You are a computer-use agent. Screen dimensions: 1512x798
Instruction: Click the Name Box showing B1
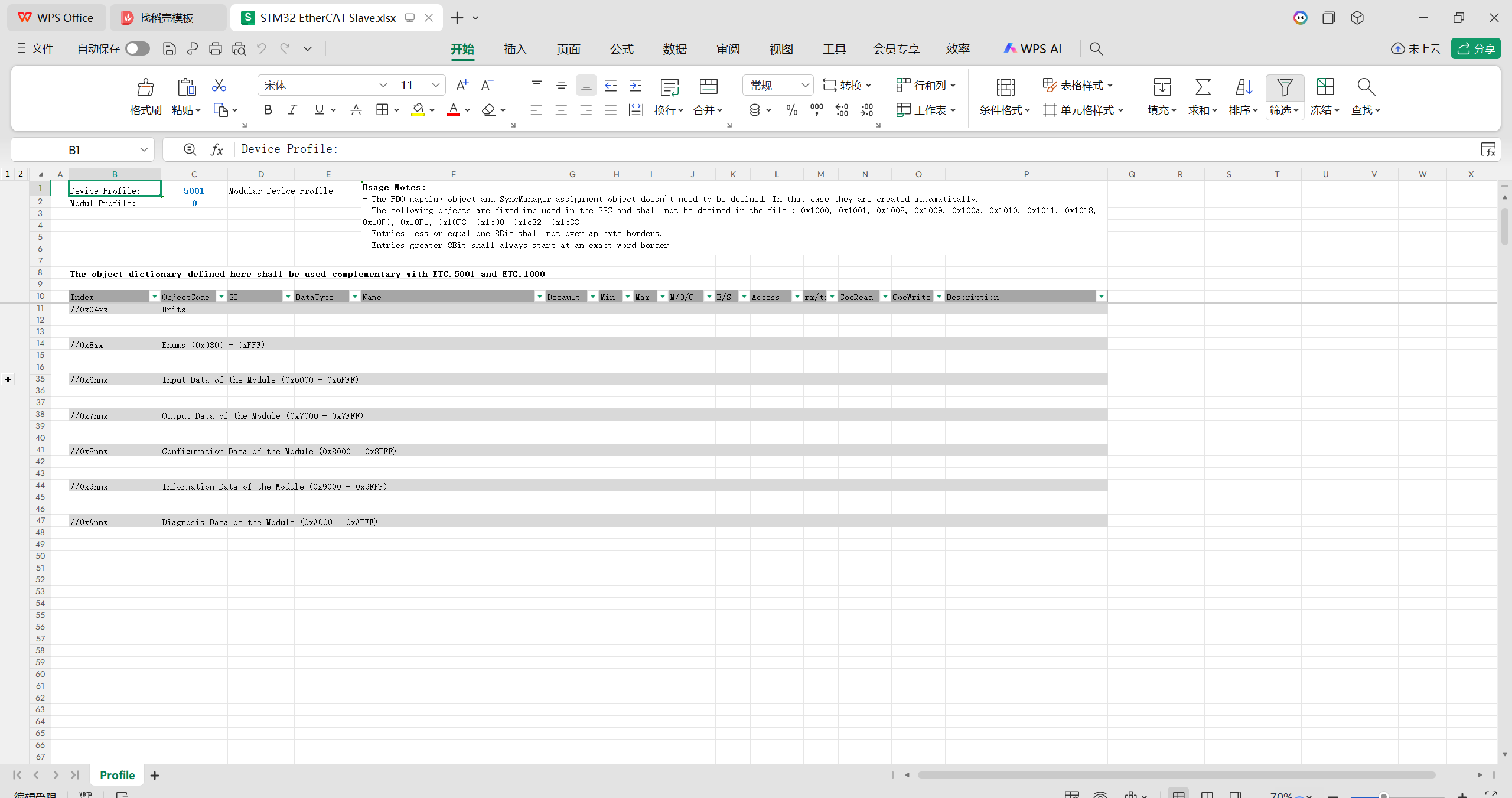pos(74,150)
